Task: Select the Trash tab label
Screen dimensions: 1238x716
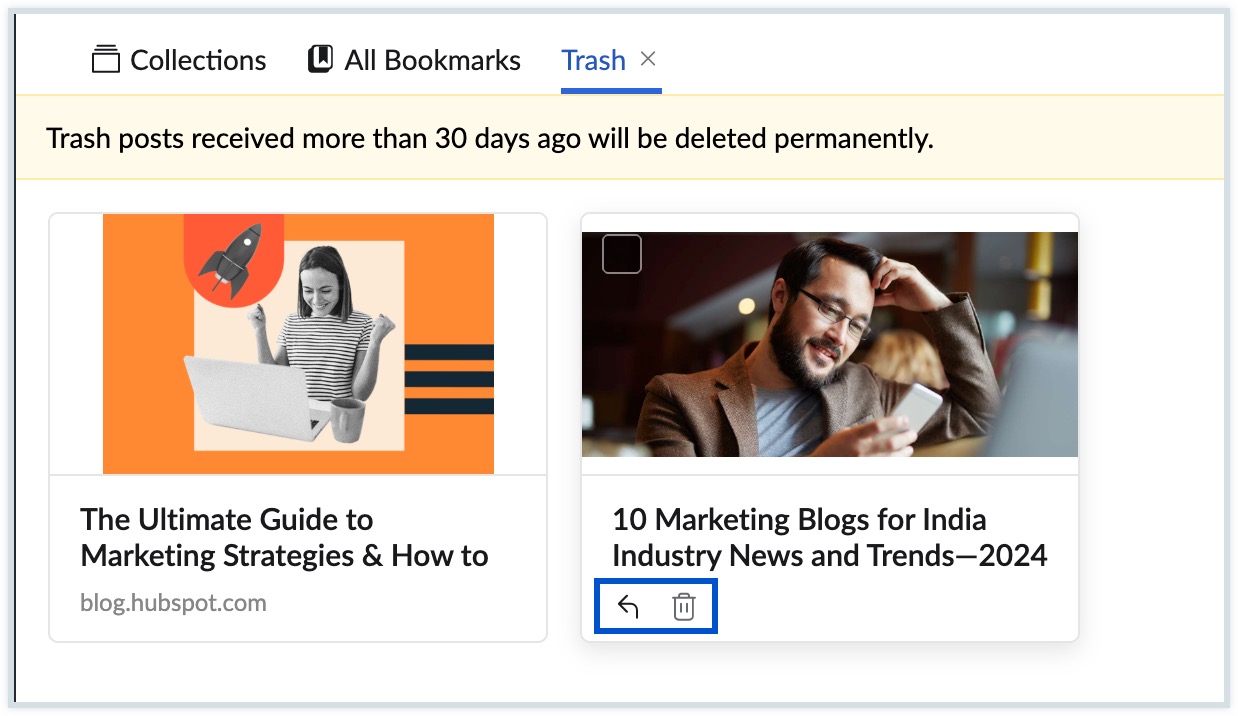Action: click(x=593, y=61)
